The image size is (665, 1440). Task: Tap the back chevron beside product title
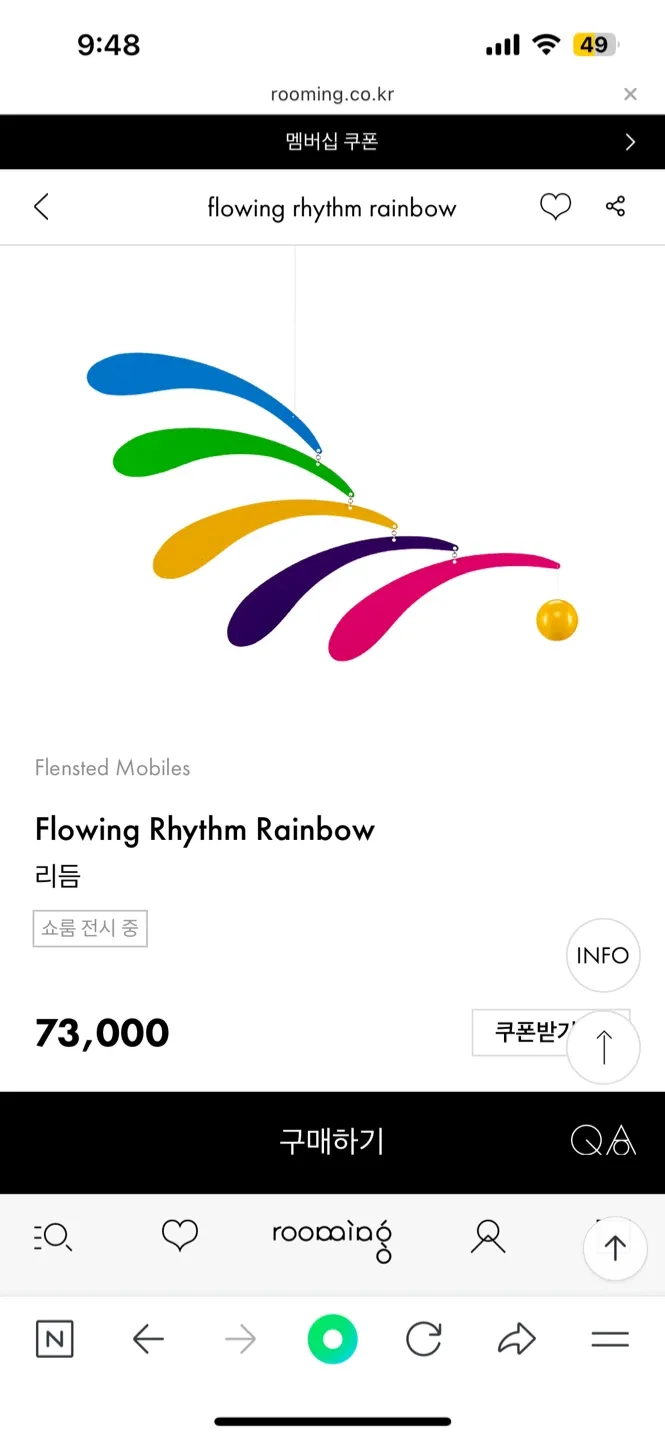41,207
